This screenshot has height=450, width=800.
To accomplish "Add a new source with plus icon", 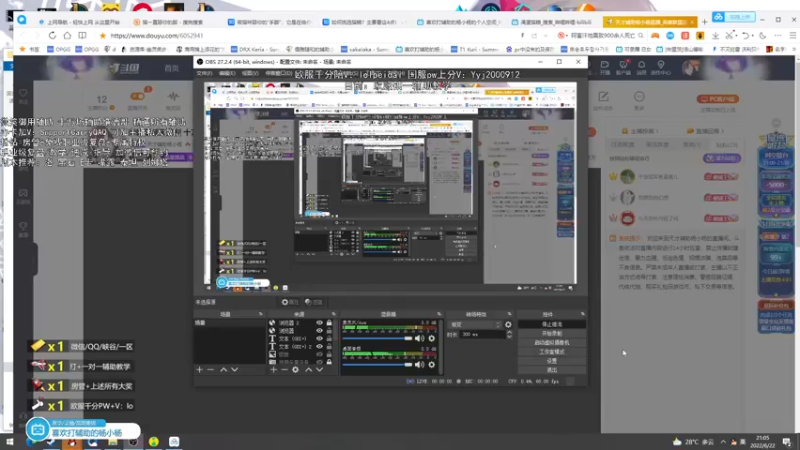I will pyautogui.click(x=273, y=369).
